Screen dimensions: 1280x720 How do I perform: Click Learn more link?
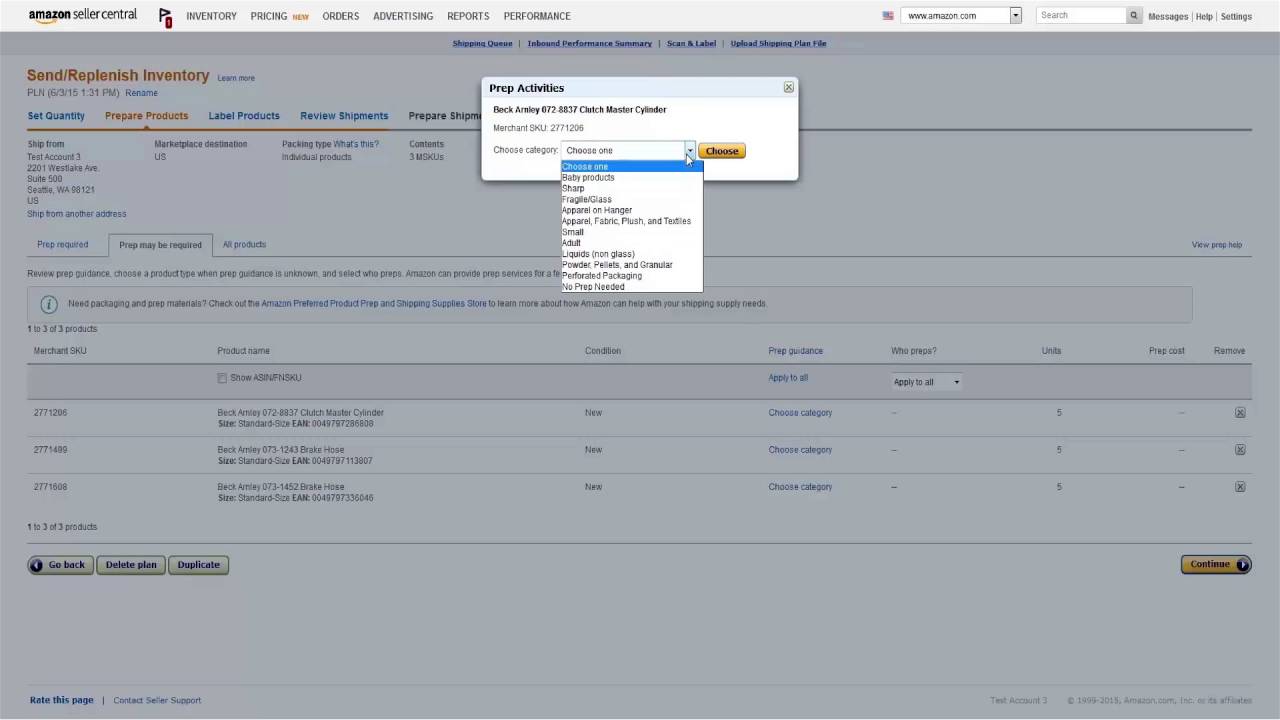(236, 78)
